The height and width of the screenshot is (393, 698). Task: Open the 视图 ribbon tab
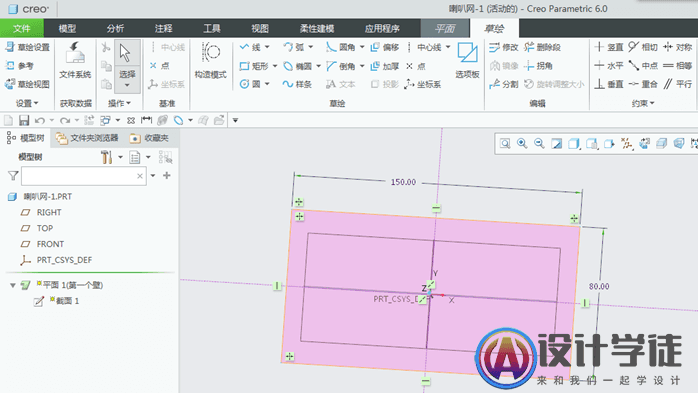click(x=260, y=28)
